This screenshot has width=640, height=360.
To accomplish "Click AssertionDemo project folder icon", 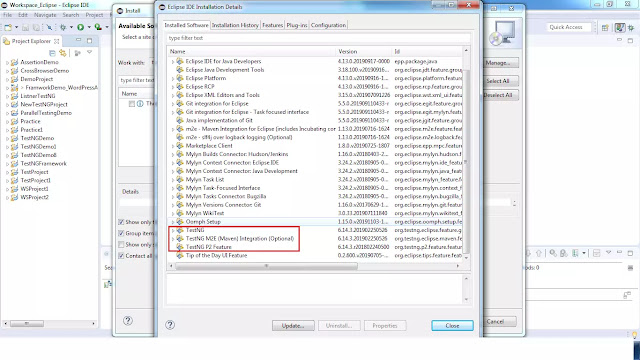I will click(x=14, y=62).
